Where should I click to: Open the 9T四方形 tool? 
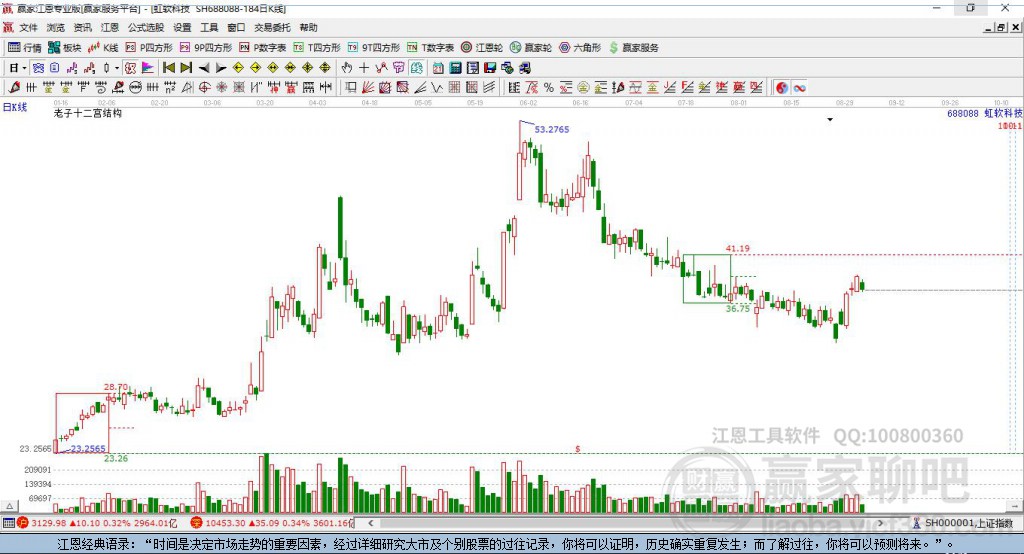[374, 48]
